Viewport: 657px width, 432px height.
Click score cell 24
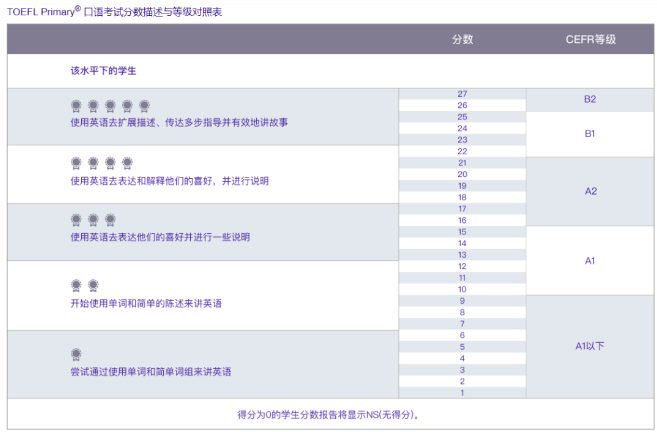[462, 128]
